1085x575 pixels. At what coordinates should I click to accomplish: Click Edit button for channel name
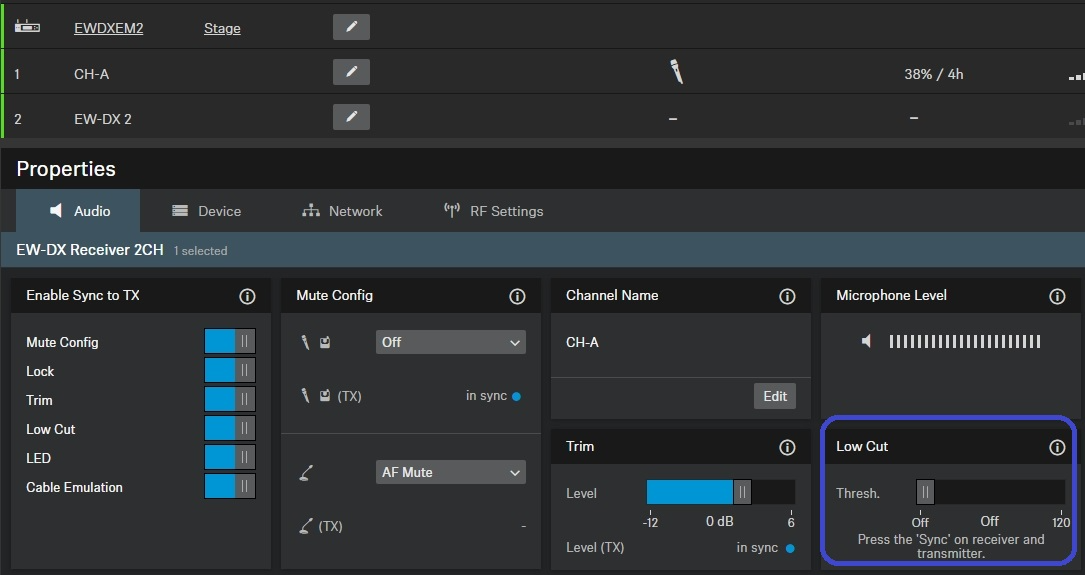point(775,396)
